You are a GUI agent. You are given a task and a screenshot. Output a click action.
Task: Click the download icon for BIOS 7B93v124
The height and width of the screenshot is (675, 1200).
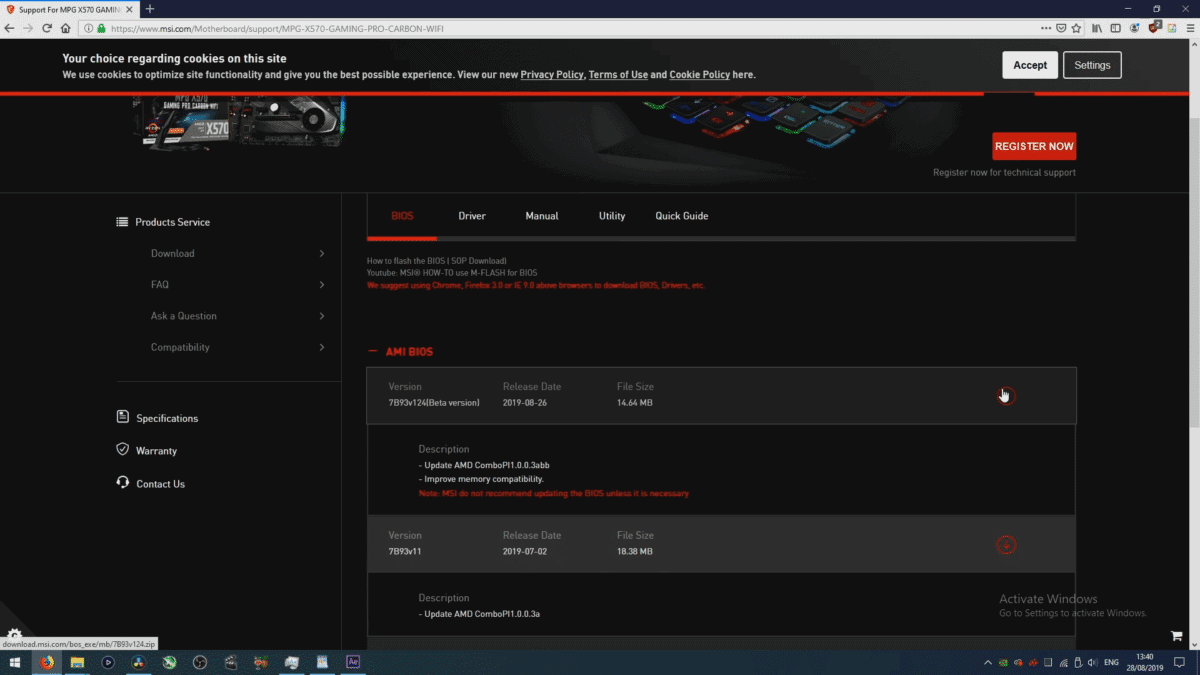point(1006,395)
